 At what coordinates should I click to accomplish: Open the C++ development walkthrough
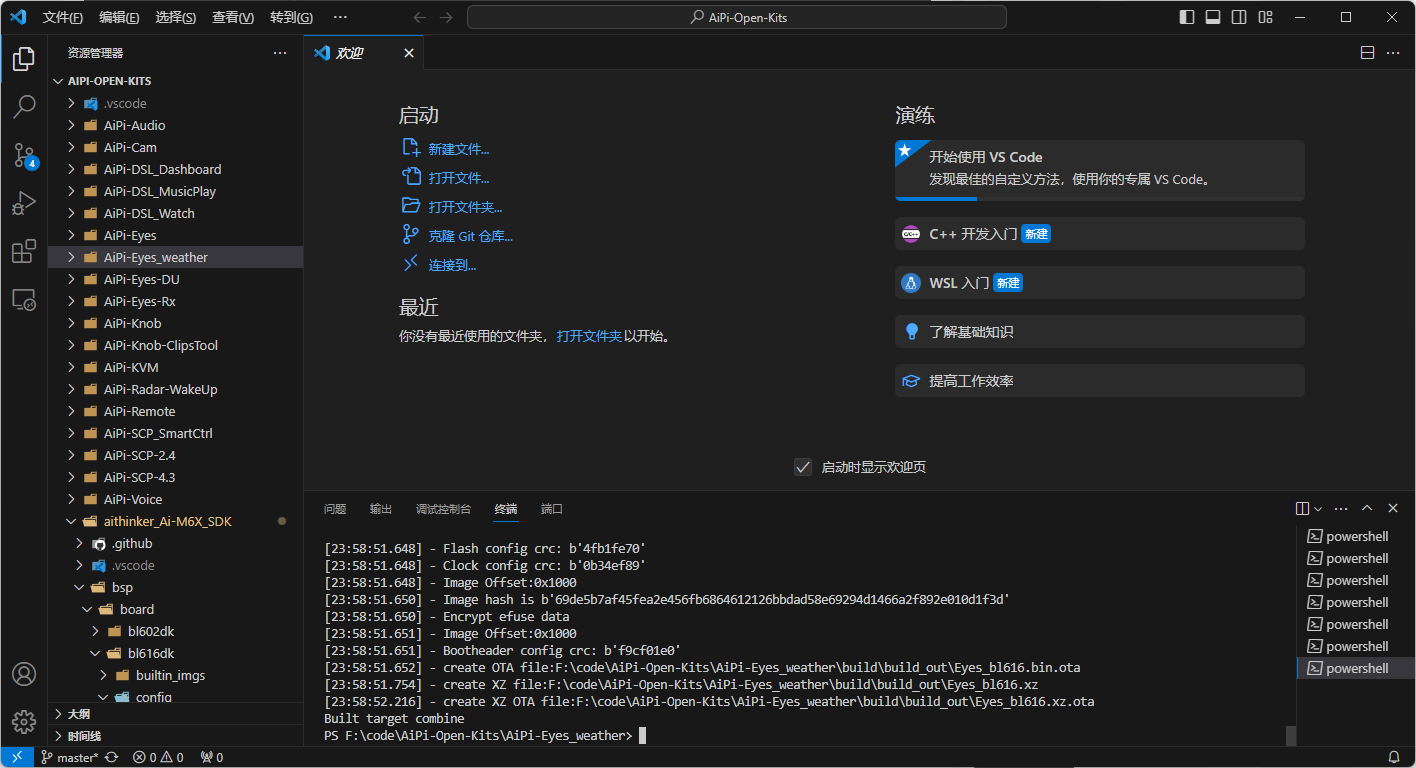[x=1100, y=234]
